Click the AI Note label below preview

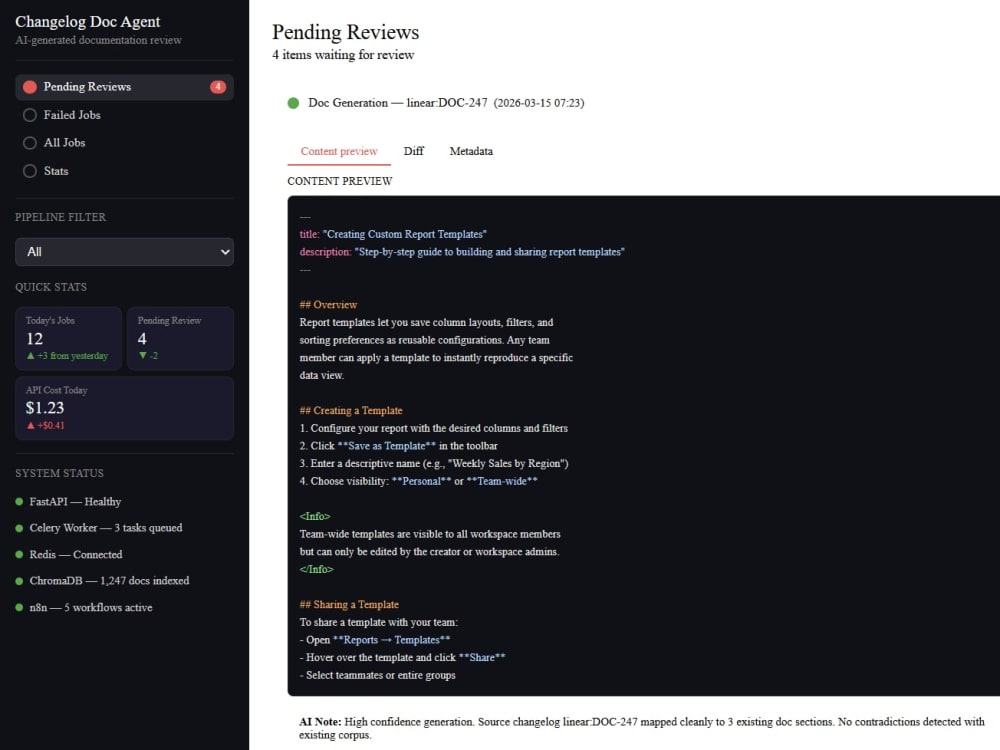320,722
